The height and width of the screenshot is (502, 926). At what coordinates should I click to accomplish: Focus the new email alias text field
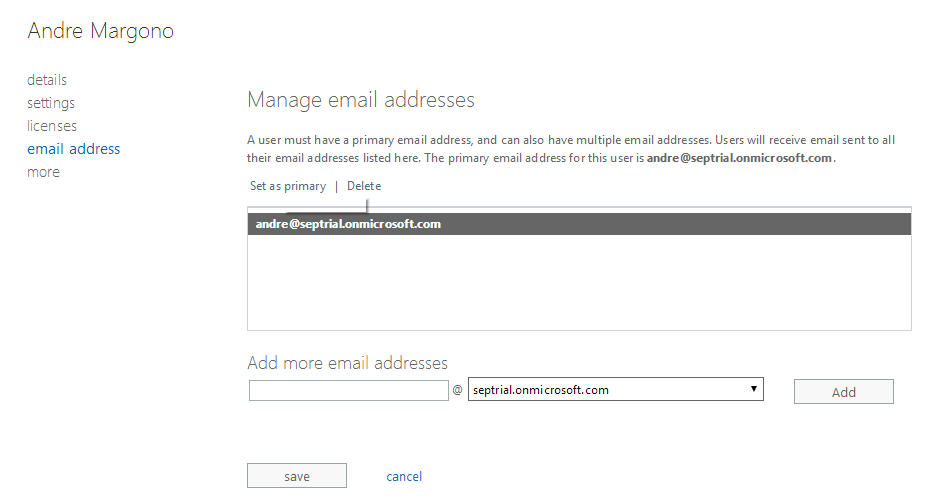point(348,390)
